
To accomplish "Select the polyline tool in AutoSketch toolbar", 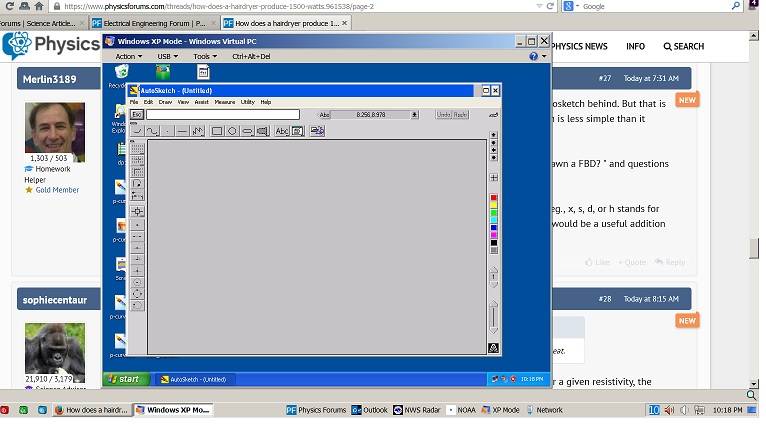I will 197,131.
